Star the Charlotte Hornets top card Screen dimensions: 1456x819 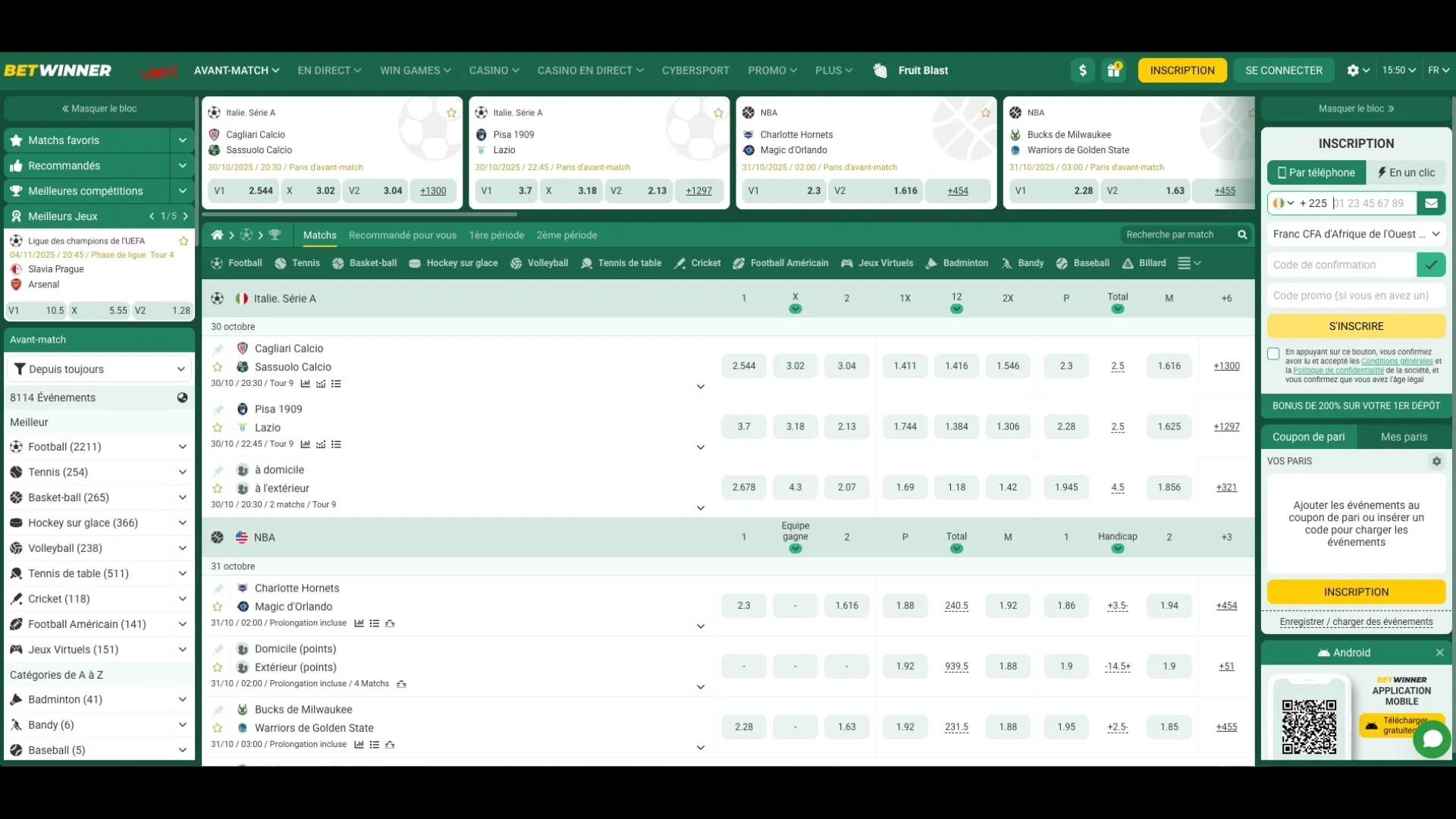pos(985,113)
